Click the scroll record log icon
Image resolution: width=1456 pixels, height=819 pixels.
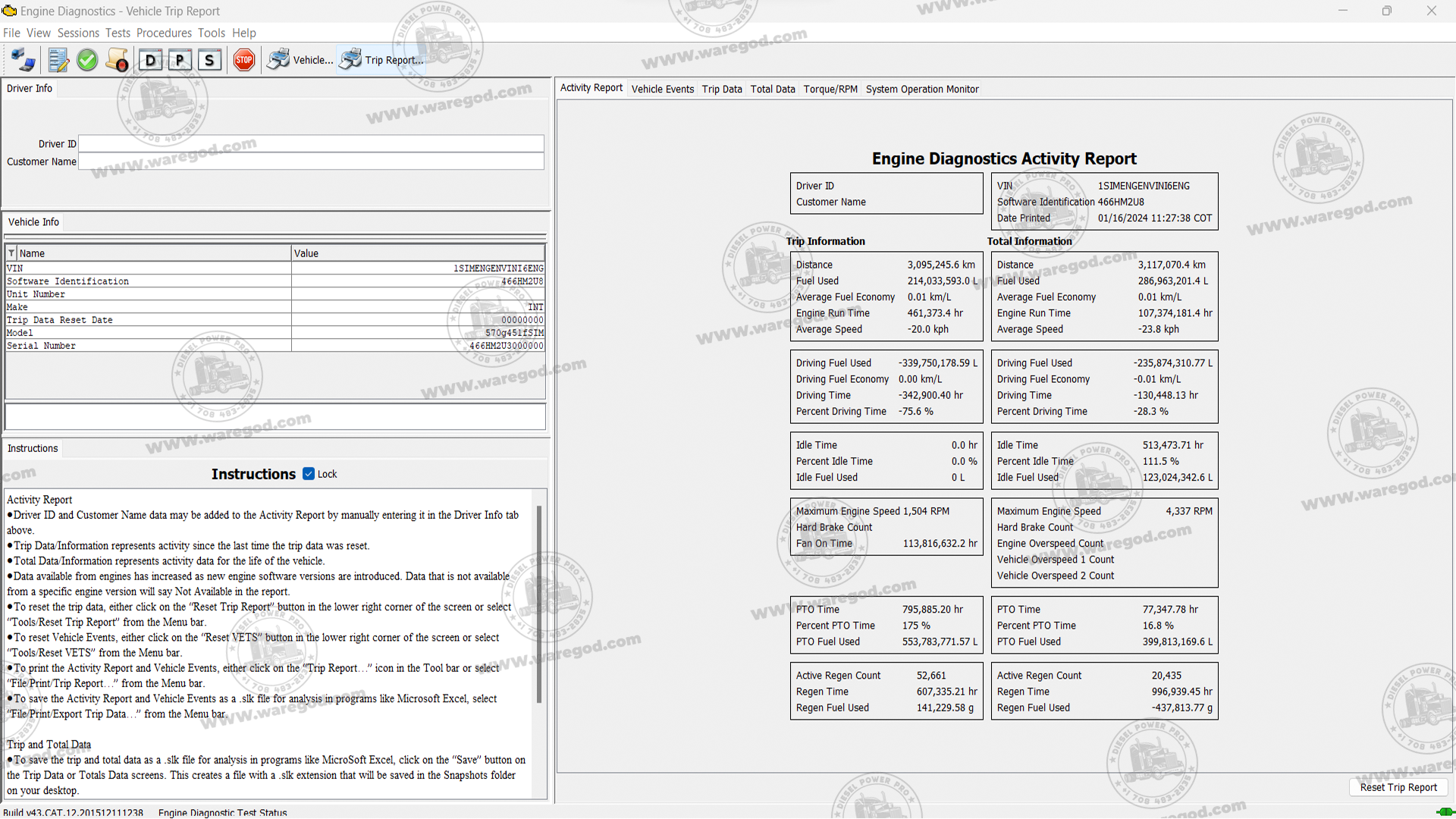click(x=118, y=60)
